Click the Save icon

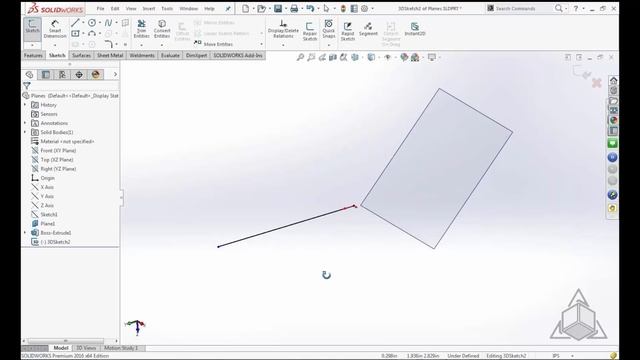point(278,9)
